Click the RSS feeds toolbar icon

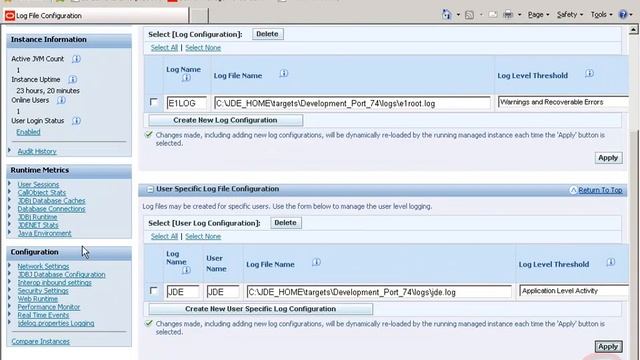pyautogui.click(x=469, y=15)
